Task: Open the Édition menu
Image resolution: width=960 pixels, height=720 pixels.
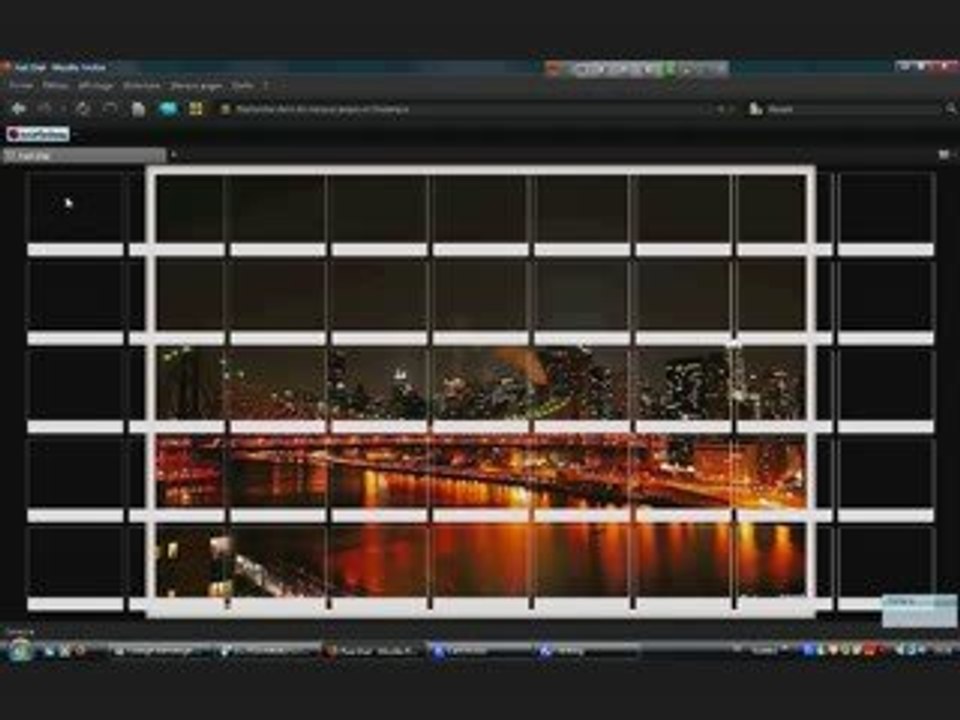Action: [x=55, y=86]
